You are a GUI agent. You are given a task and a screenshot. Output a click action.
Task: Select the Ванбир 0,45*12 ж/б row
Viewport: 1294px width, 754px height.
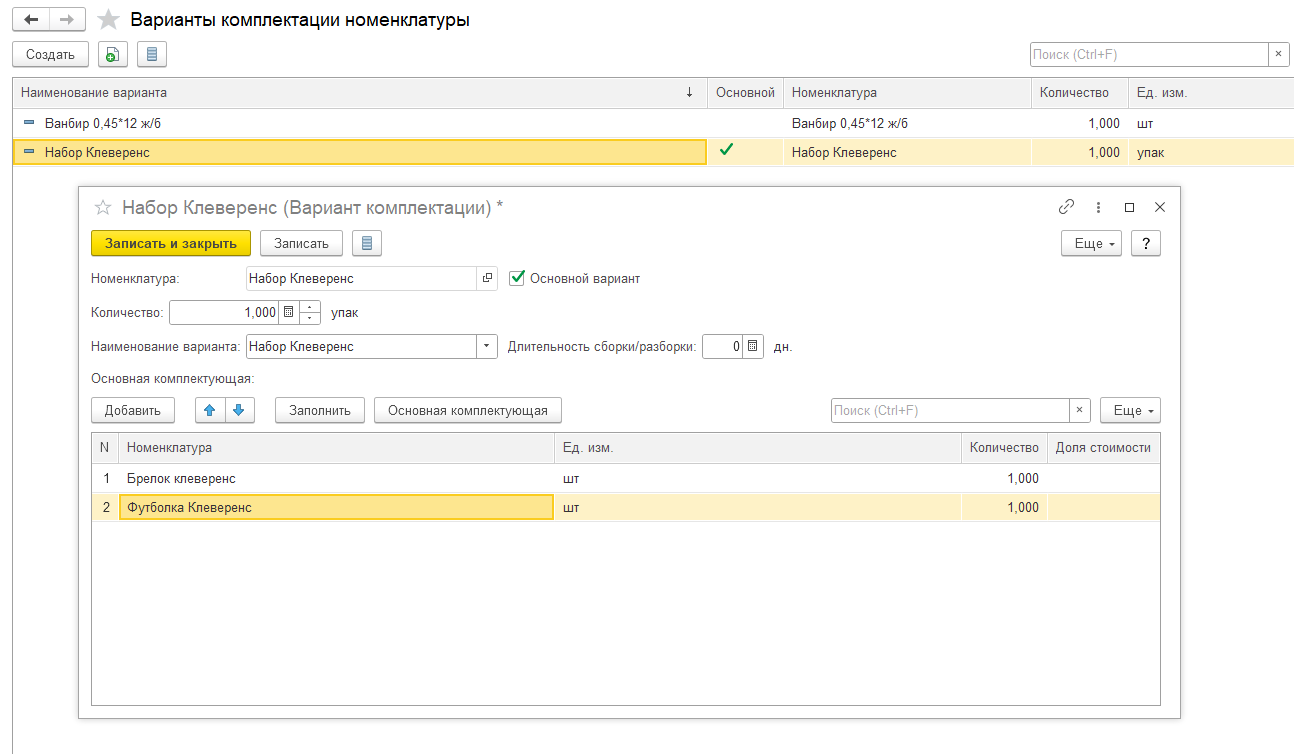pyautogui.click(x=653, y=123)
